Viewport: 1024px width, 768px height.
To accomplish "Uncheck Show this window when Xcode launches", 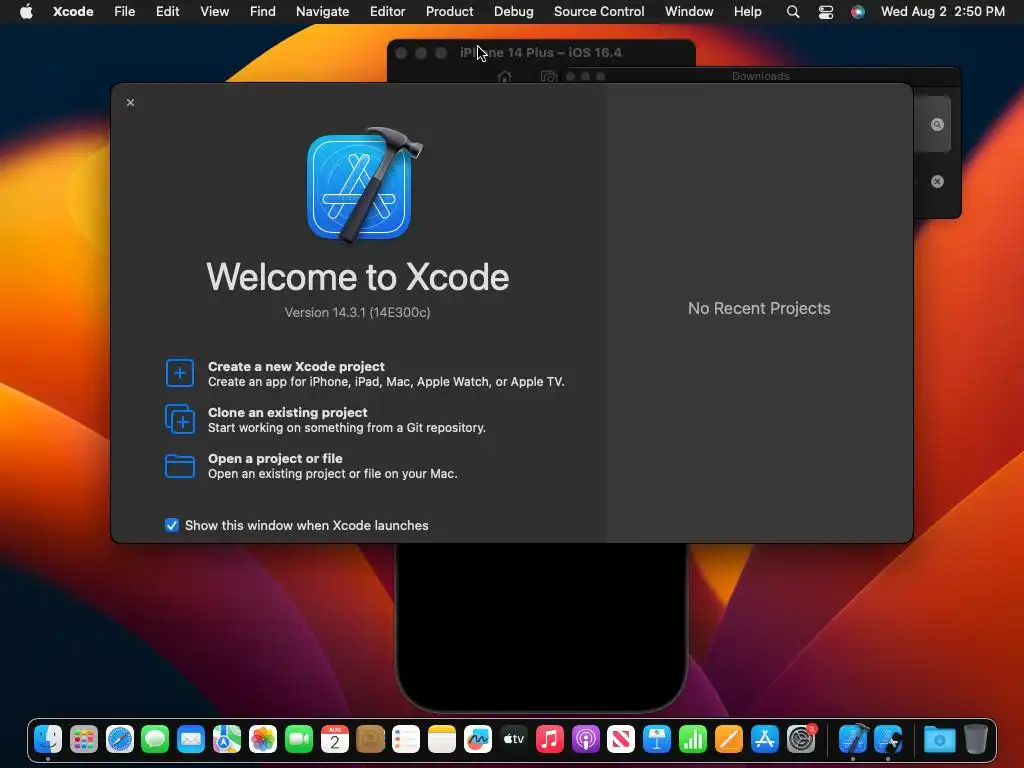I will pyautogui.click(x=172, y=525).
